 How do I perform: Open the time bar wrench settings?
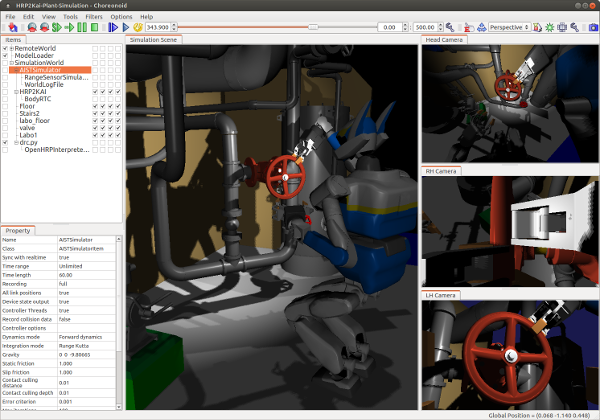448,27
